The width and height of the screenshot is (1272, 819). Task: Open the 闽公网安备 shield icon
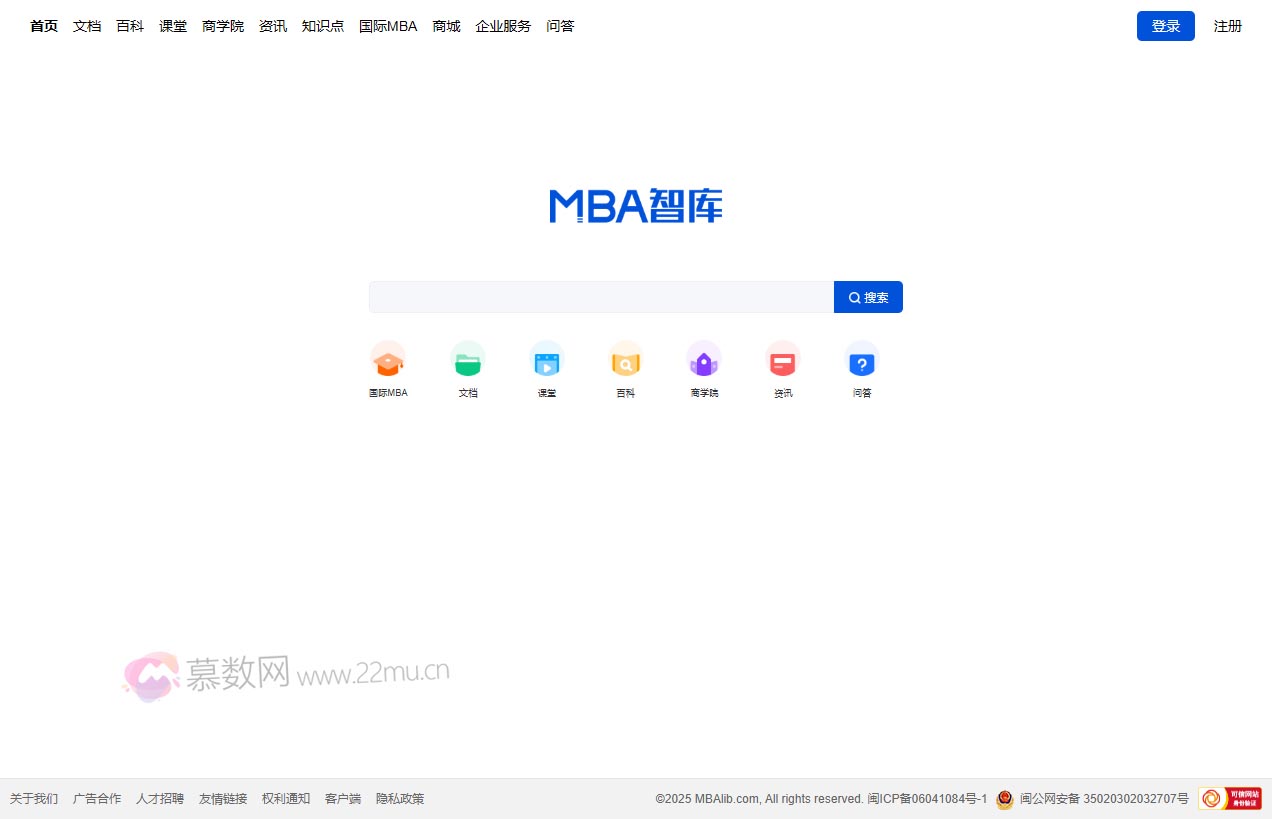click(x=1003, y=798)
